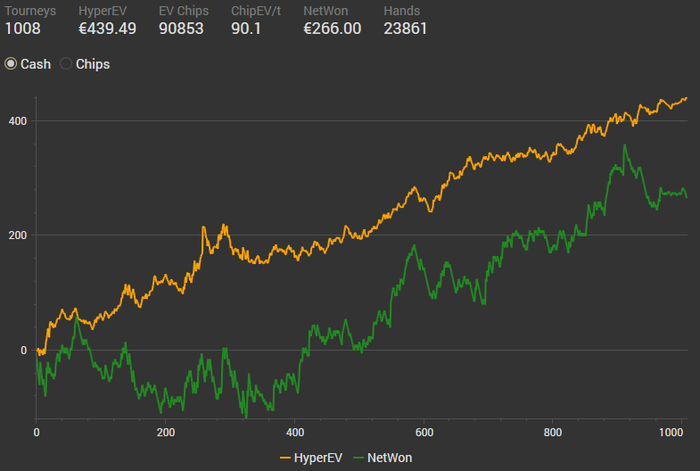Toggle the NetWon legend entry

tap(383, 458)
